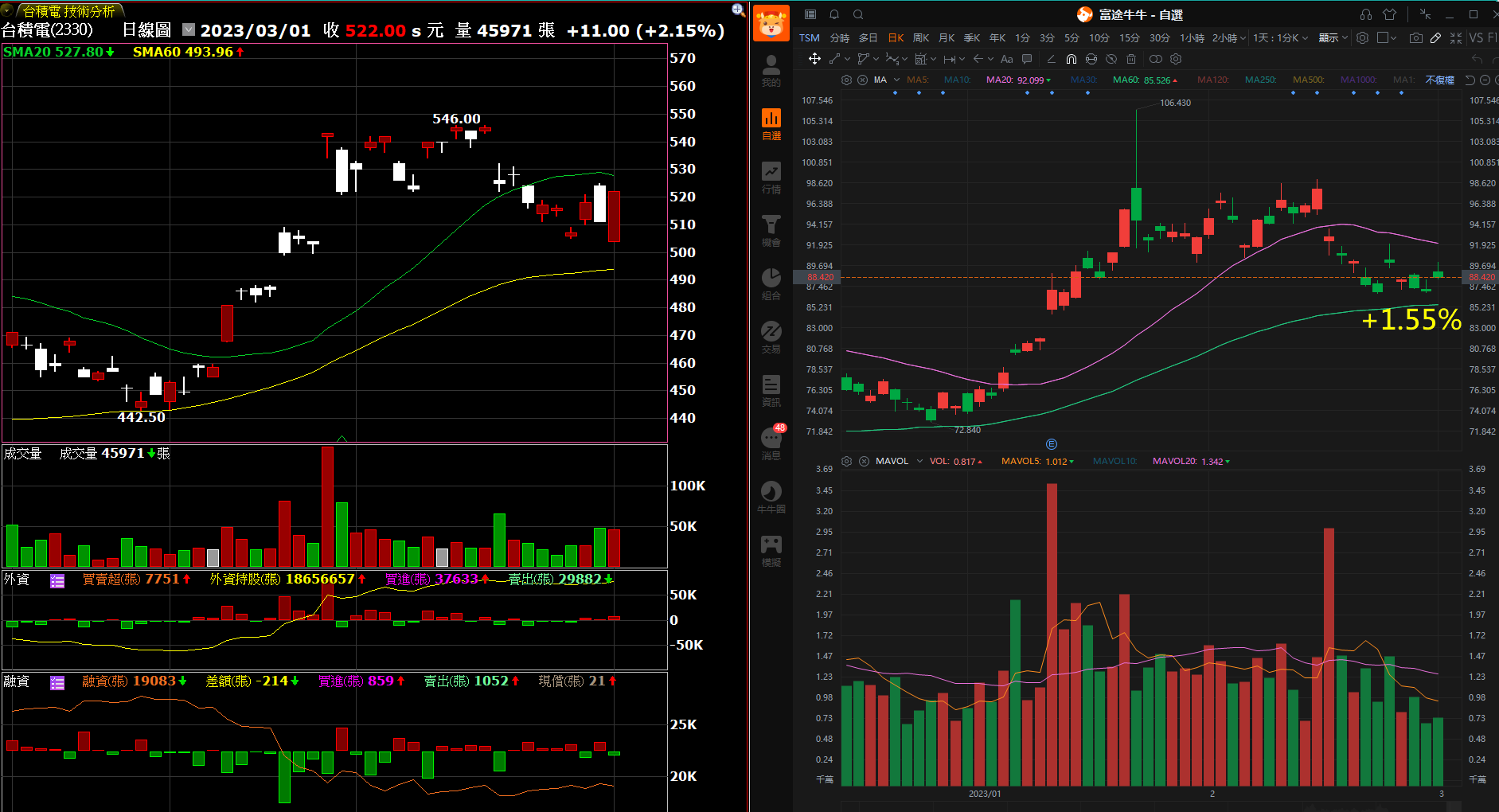This screenshot has height=812, width=1499.
Task: Open 日線圖 dropdown on left chart
Action: tap(189, 29)
